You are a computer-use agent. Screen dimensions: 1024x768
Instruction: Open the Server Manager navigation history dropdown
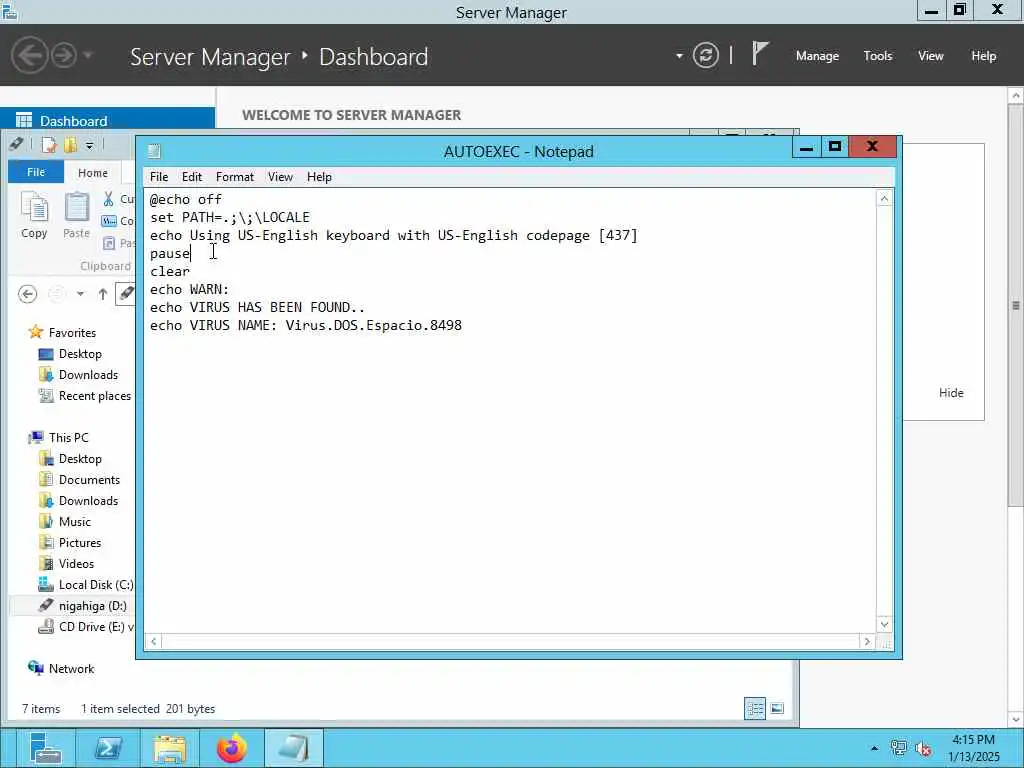[88, 56]
